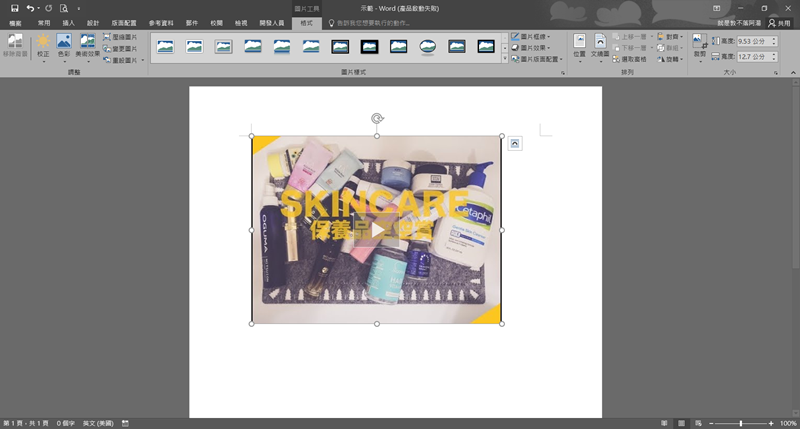Select the 裁剪 (Crop) tool
The height and width of the screenshot is (429, 800).
click(x=699, y=46)
